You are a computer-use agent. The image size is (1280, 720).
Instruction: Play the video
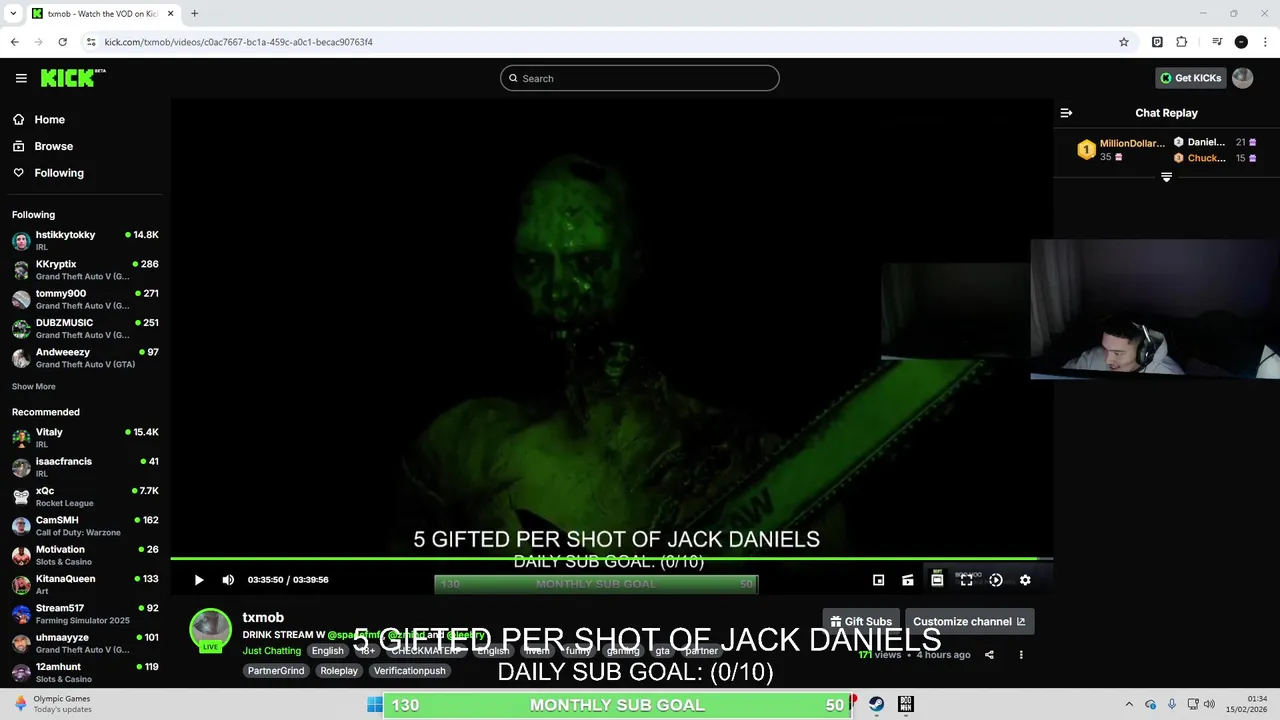(x=199, y=580)
